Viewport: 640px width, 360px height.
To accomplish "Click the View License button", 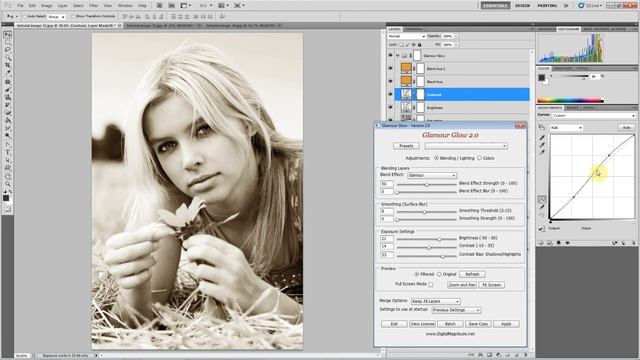I will click(x=422, y=324).
